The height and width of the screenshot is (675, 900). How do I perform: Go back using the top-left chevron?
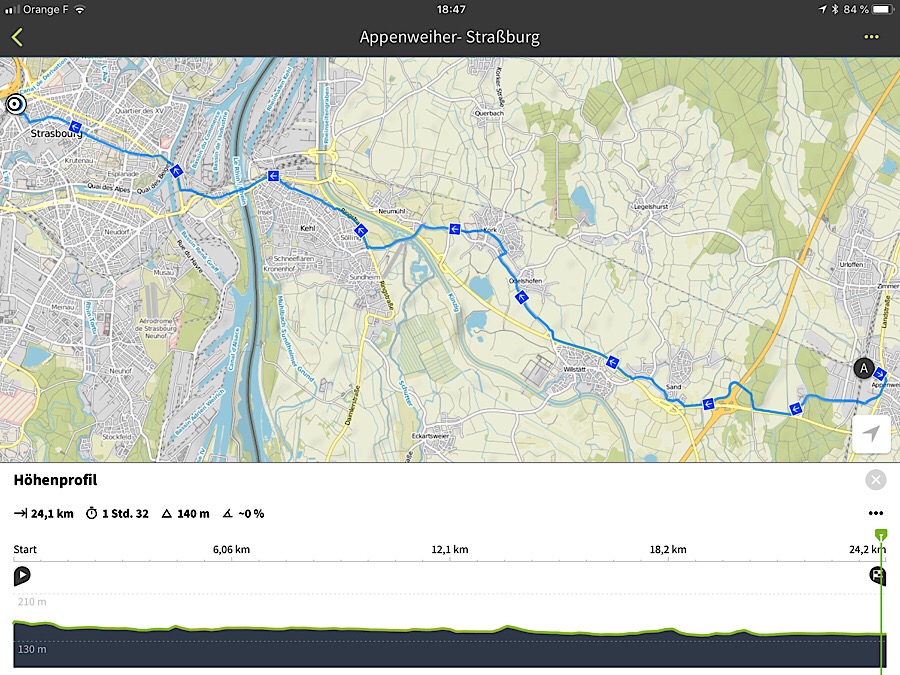pos(17,37)
